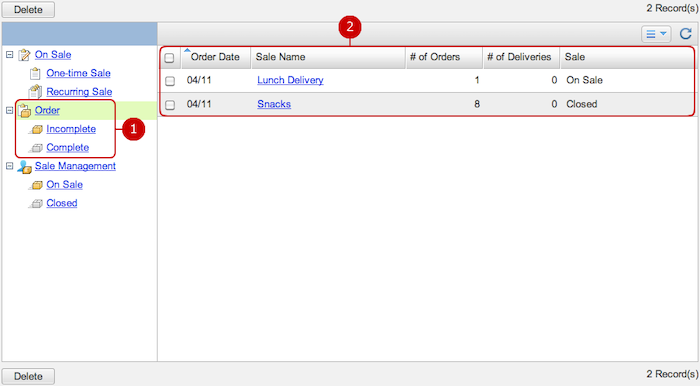The width and height of the screenshot is (700, 386).
Task: Collapse the Sale Management tree node
Action: click(9, 166)
